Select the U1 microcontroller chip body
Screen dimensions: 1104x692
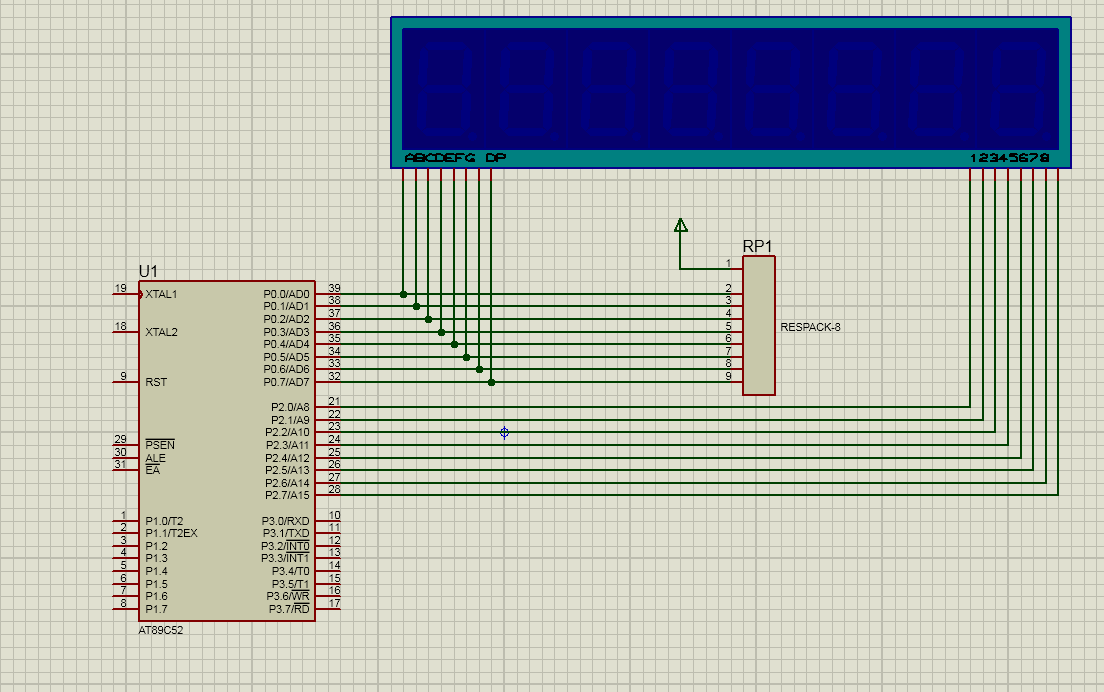point(227,451)
